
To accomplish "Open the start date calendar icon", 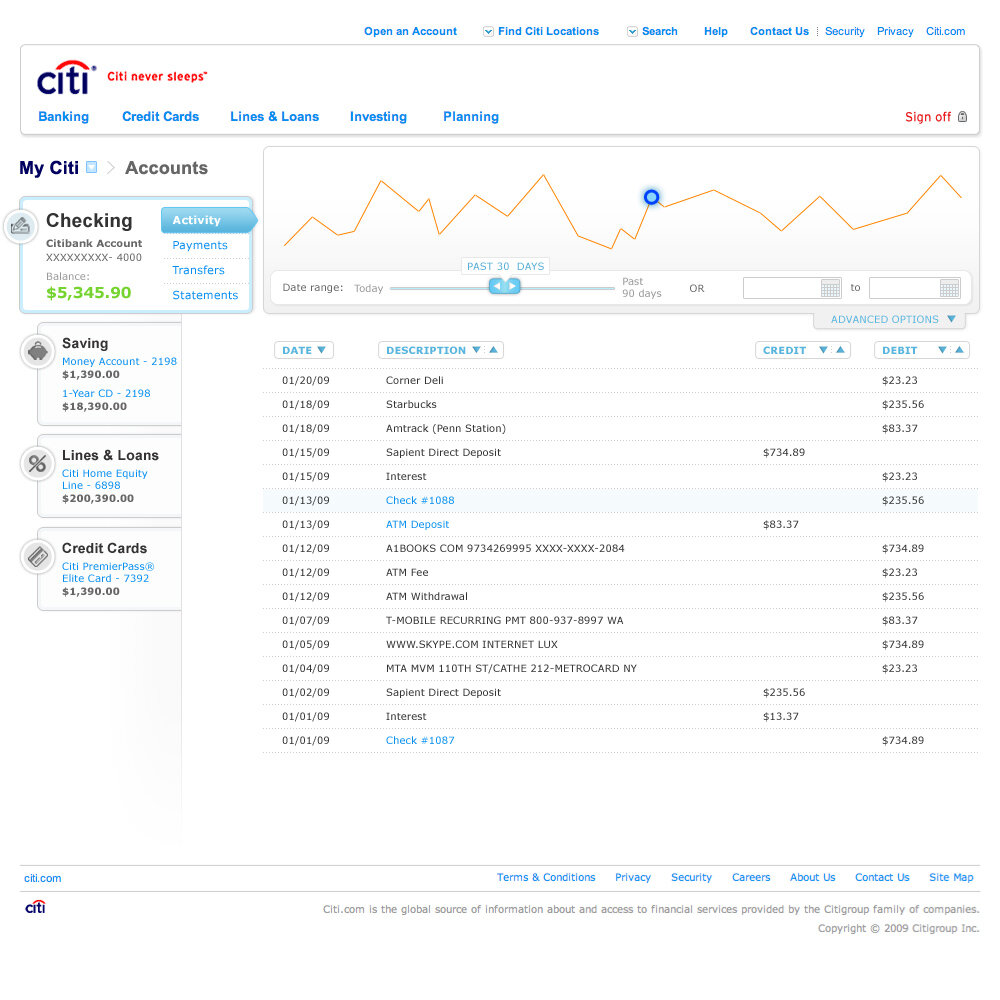I will coord(830,288).
